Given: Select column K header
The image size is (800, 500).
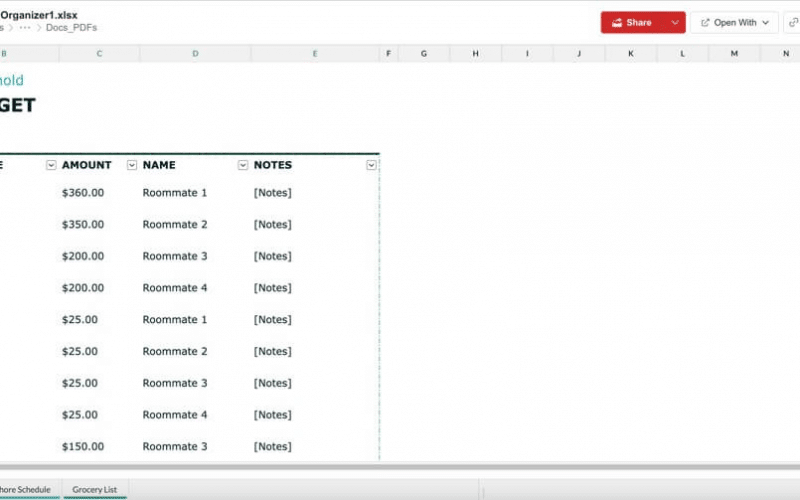Looking at the screenshot, I should tap(631, 54).
